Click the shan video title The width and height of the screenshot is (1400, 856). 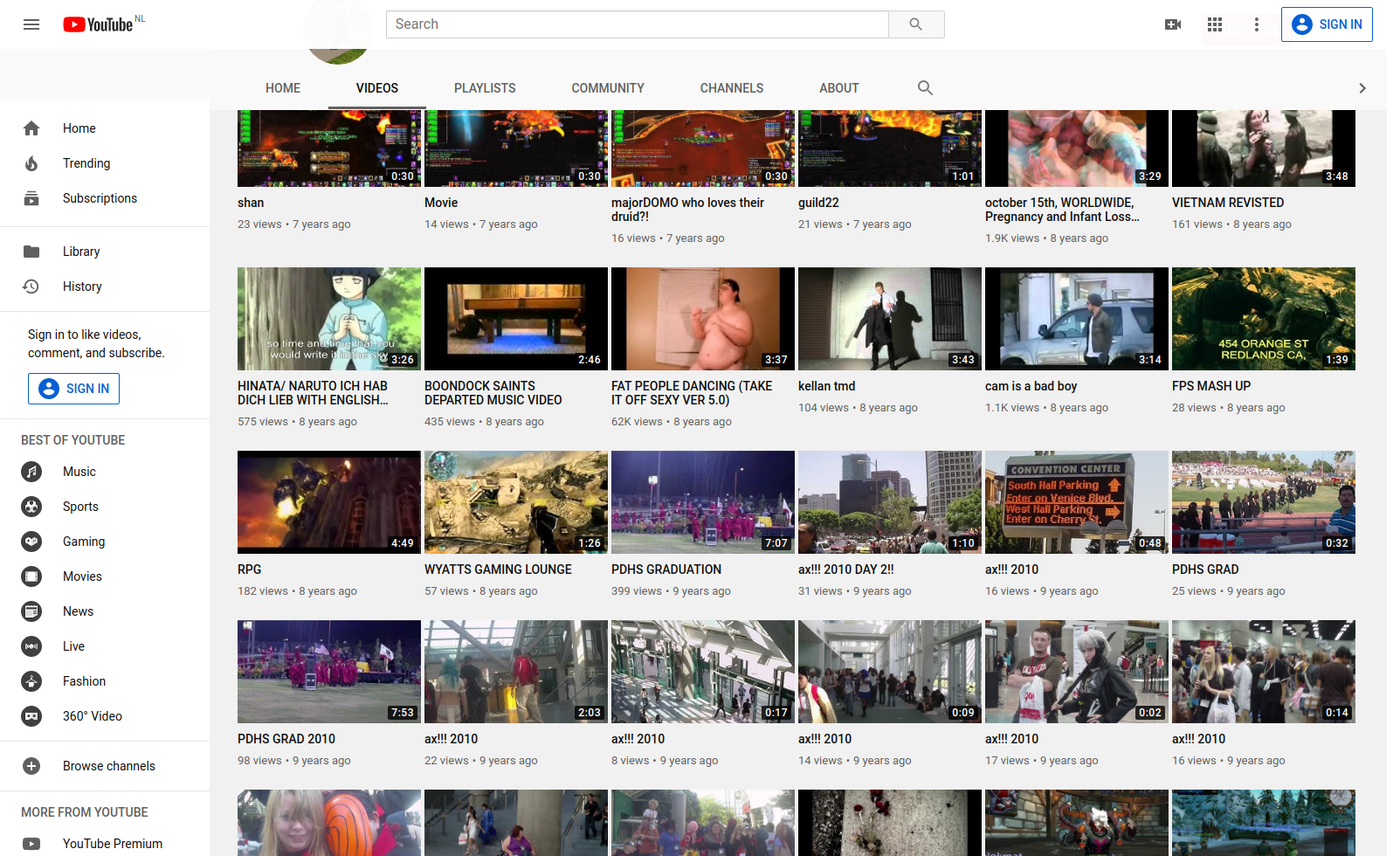tap(251, 203)
